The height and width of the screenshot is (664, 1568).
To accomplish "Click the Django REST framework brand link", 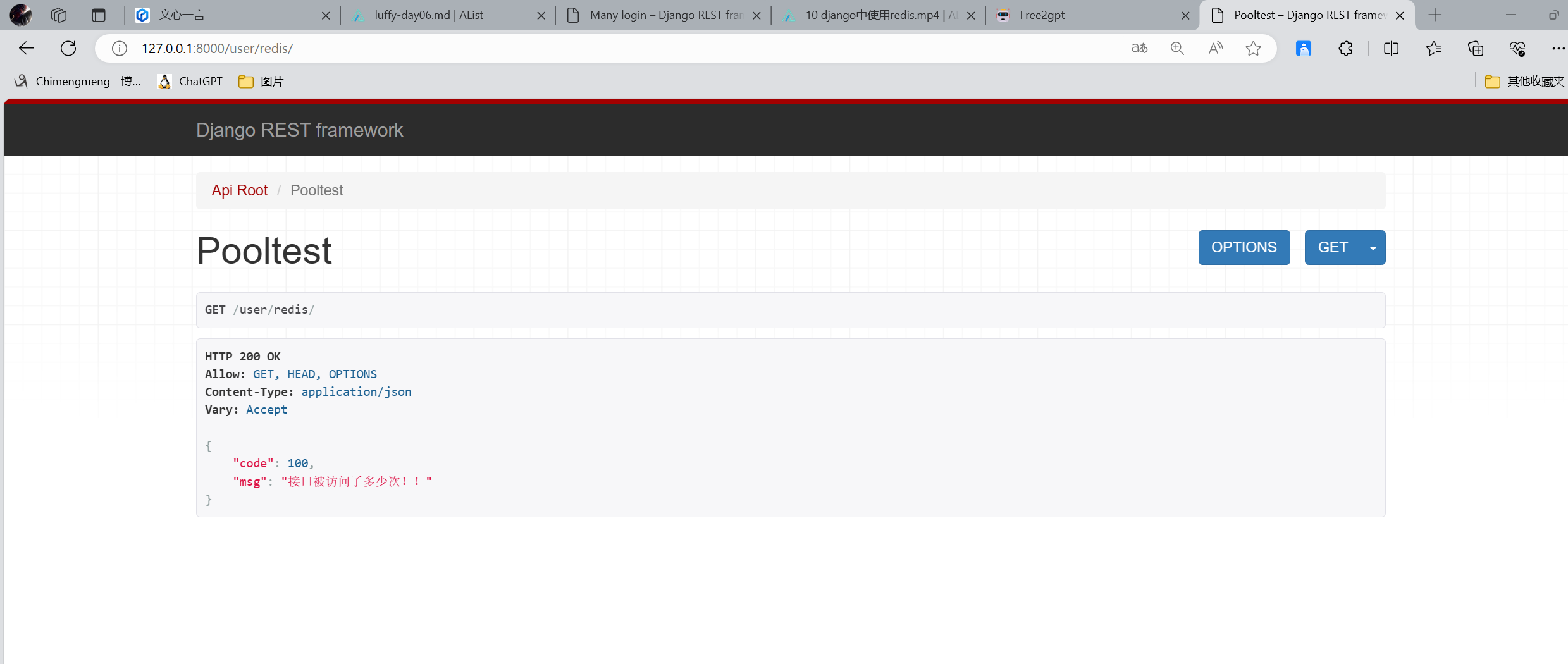I will (x=299, y=130).
